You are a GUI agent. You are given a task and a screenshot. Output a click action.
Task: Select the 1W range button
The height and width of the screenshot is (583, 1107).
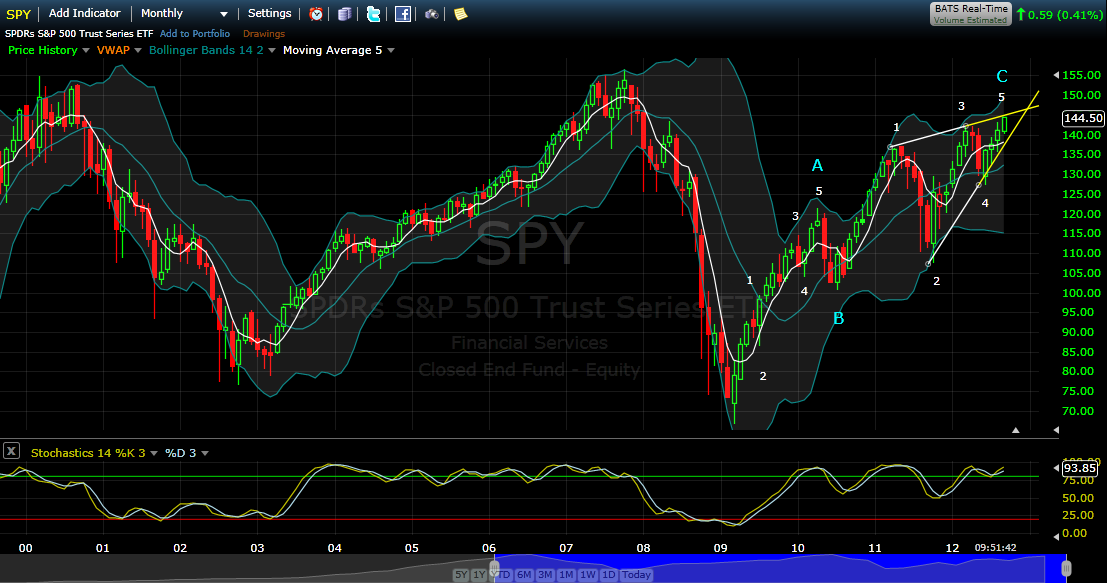pos(587,575)
